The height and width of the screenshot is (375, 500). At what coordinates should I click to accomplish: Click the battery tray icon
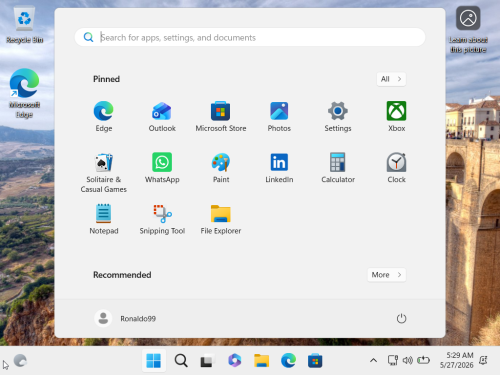[423, 360]
